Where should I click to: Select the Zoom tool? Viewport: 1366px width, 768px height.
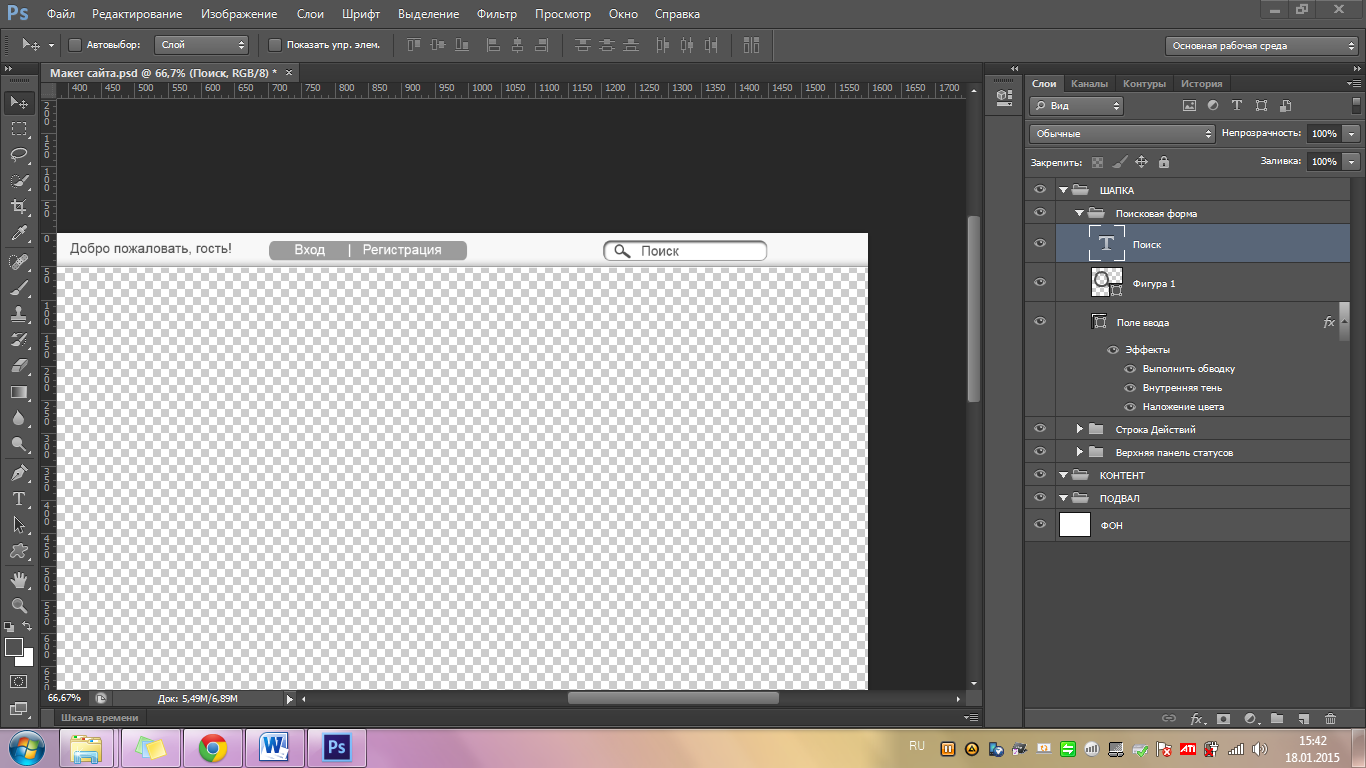pos(19,605)
